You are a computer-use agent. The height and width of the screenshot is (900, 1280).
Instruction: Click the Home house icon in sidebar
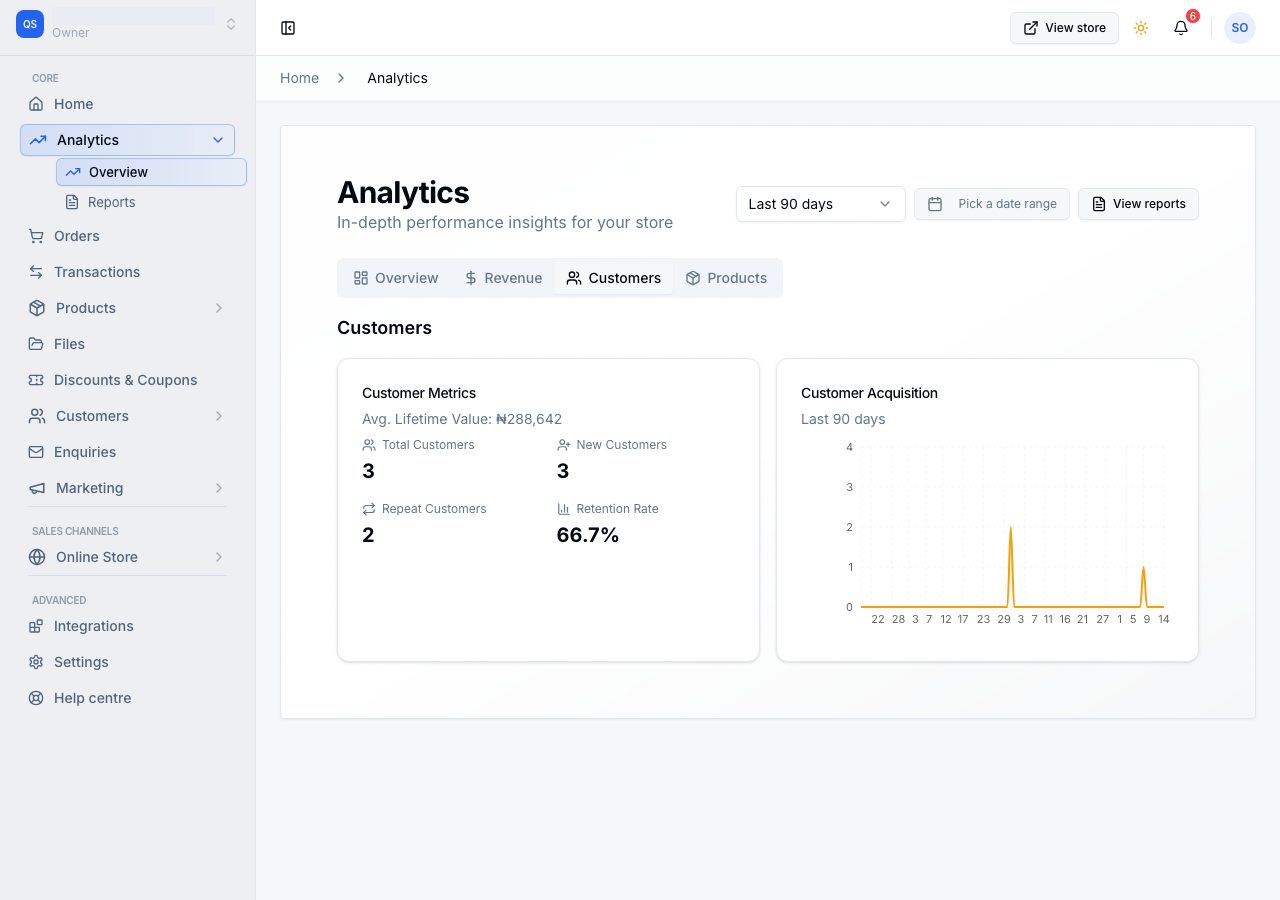click(36, 104)
